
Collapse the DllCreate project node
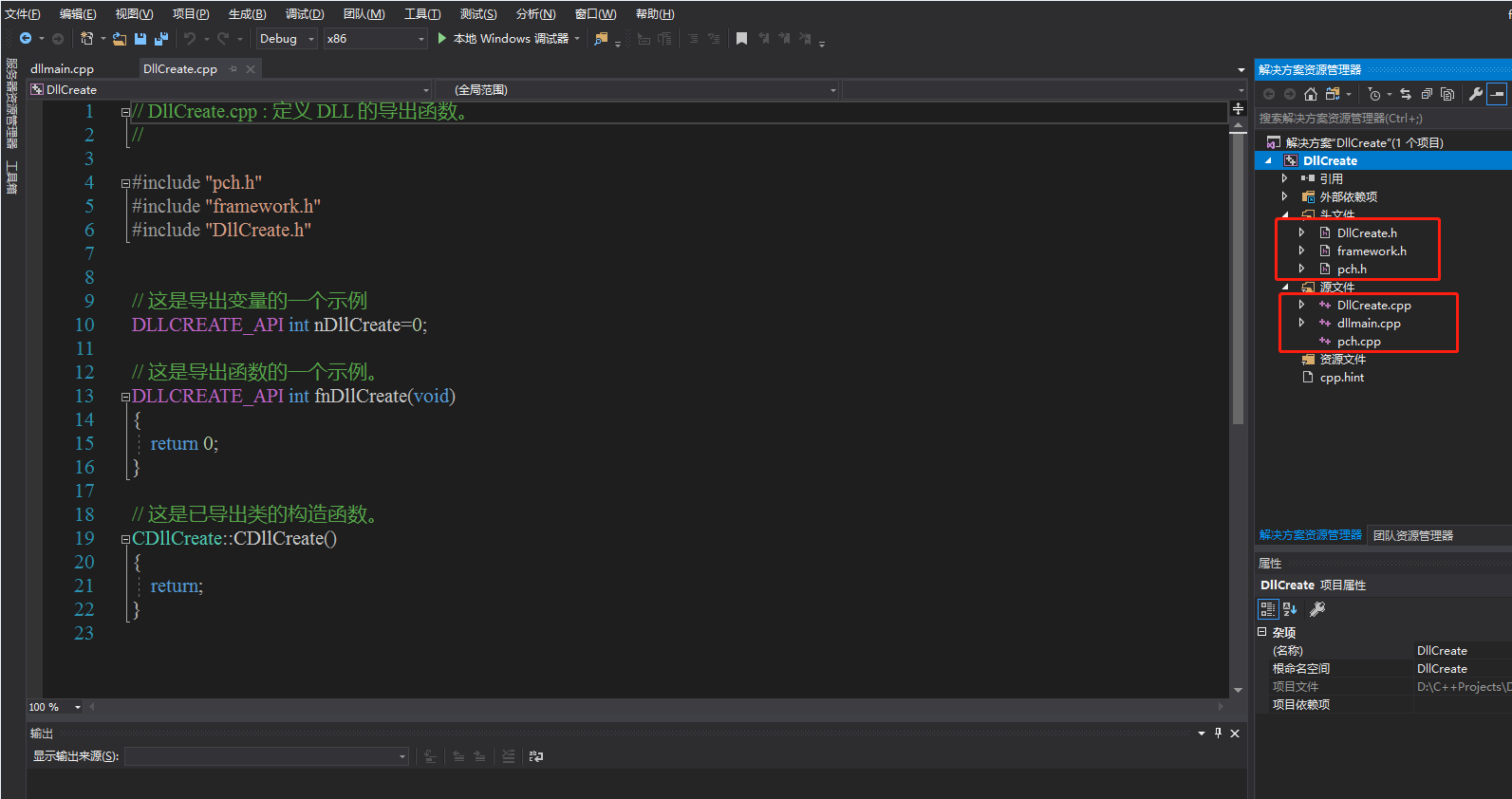click(1268, 160)
